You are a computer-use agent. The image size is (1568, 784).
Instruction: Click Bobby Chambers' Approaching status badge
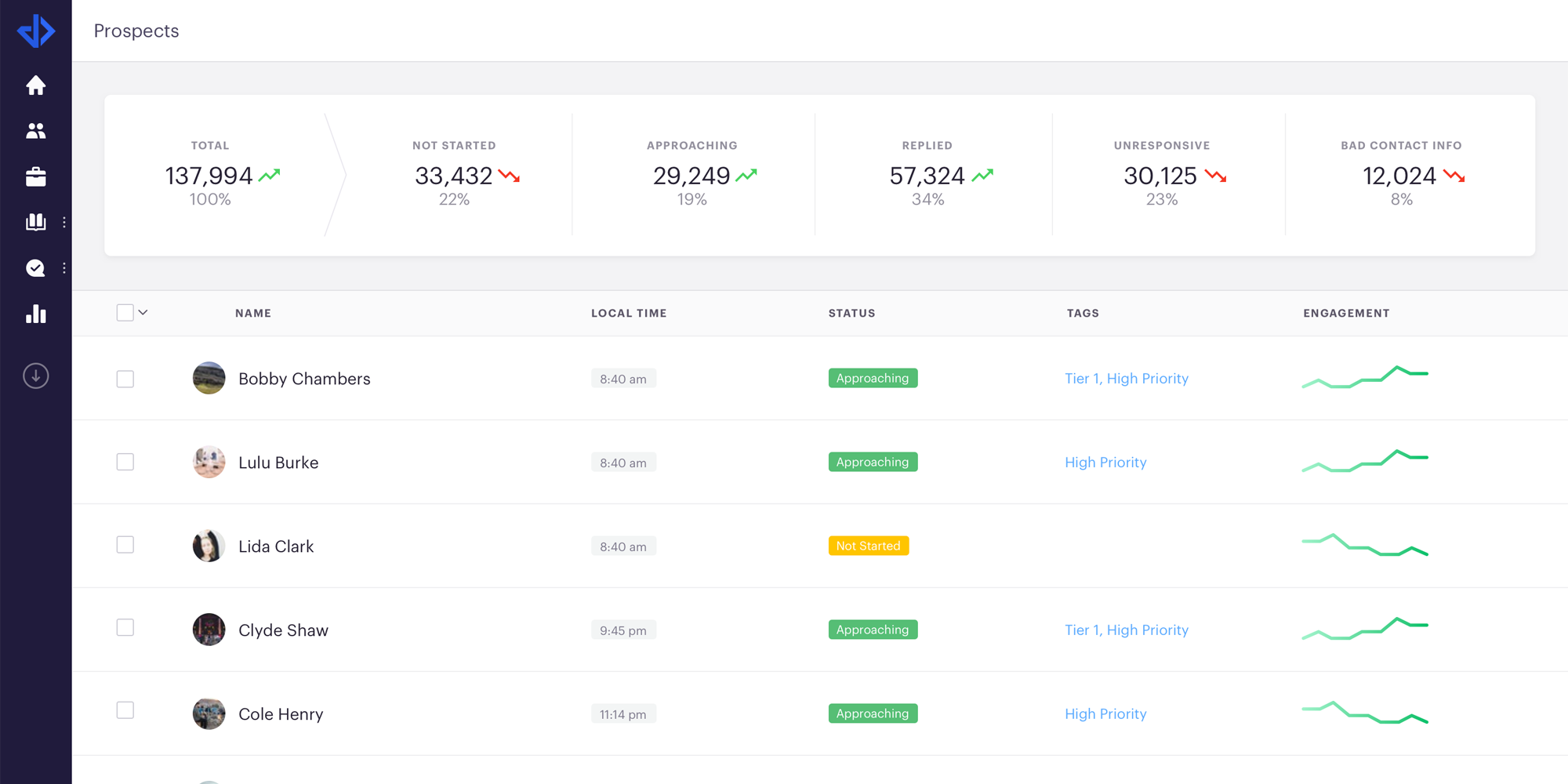(x=873, y=378)
